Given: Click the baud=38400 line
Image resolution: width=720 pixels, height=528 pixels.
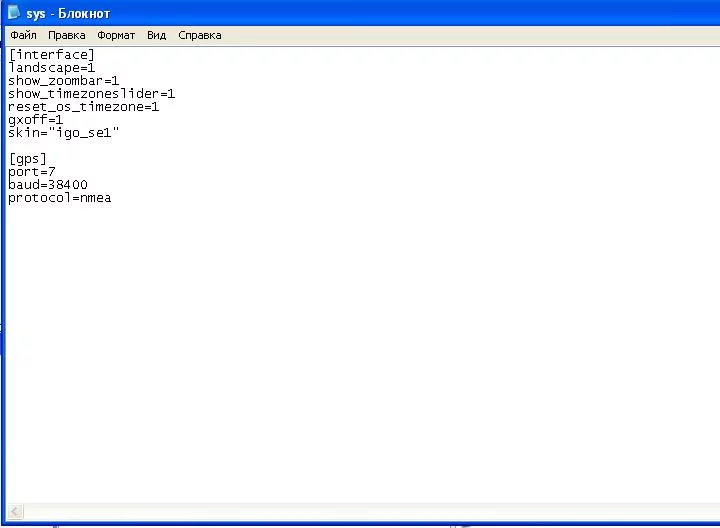Looking at the screenshot, I should coord(48,185).
